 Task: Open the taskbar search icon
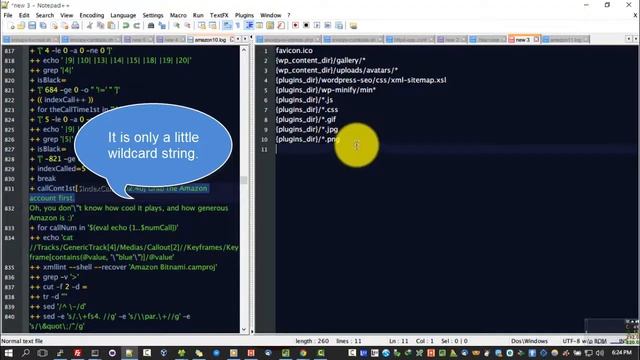pos(26,353)
